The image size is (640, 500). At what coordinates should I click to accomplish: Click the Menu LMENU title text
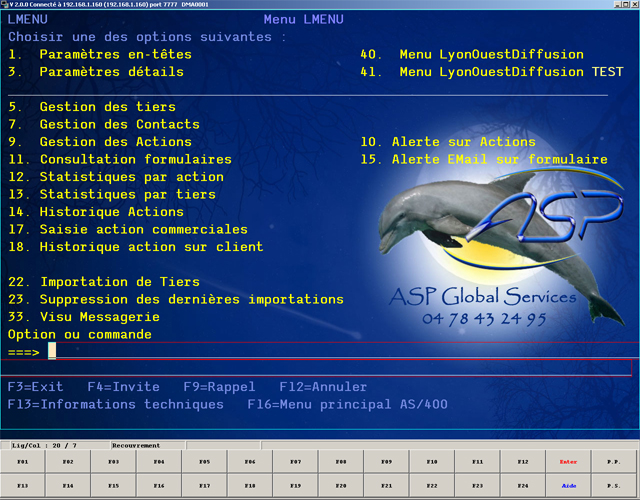tap(304, 19)
